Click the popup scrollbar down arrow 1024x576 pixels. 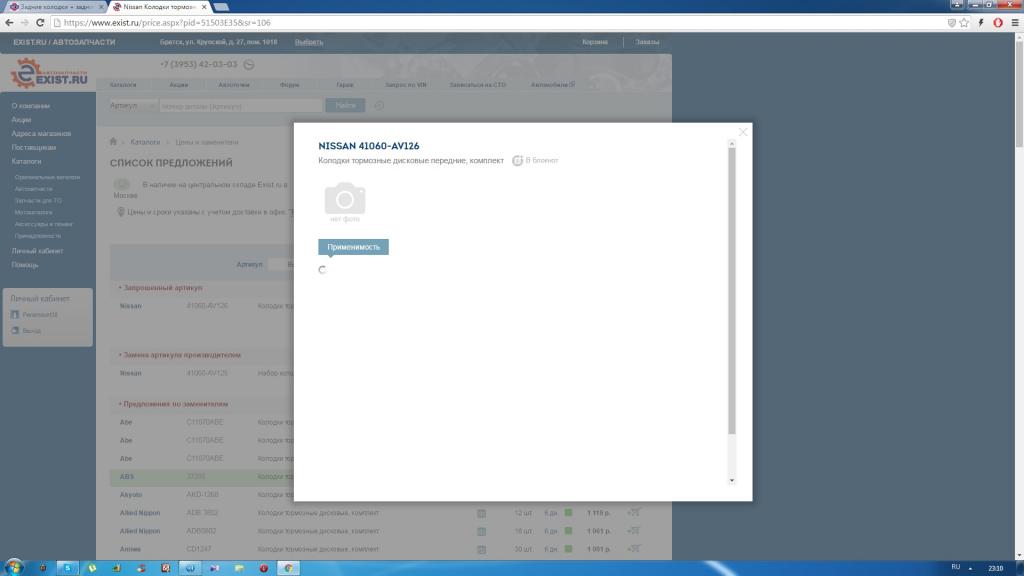click(731, 480)
